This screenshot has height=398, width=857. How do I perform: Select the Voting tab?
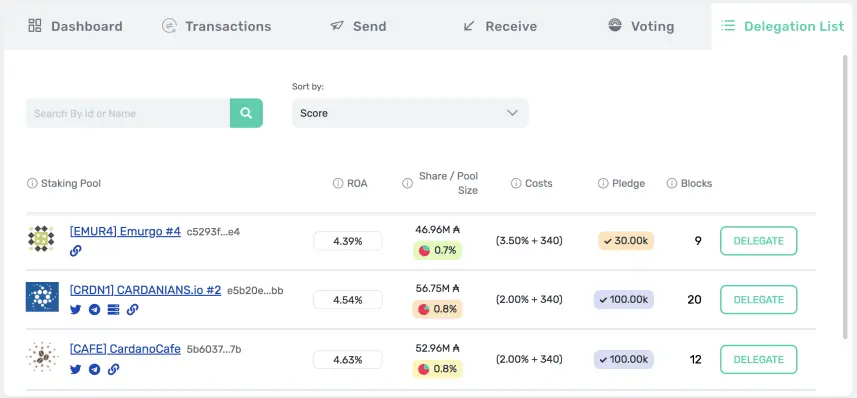[x=641, y=26]
